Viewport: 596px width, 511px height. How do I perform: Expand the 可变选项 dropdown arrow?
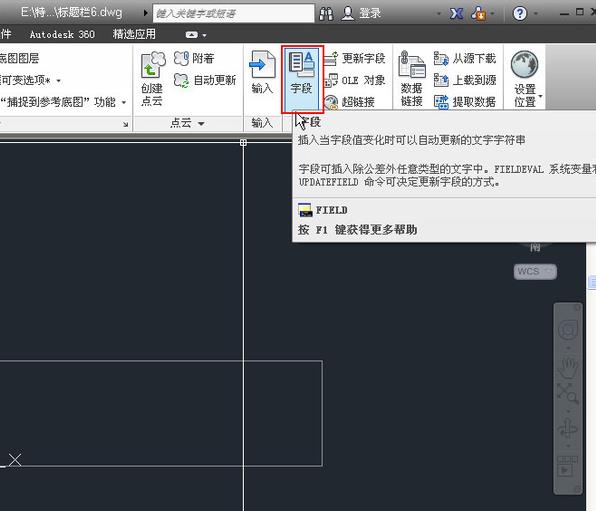coord(59,81)
